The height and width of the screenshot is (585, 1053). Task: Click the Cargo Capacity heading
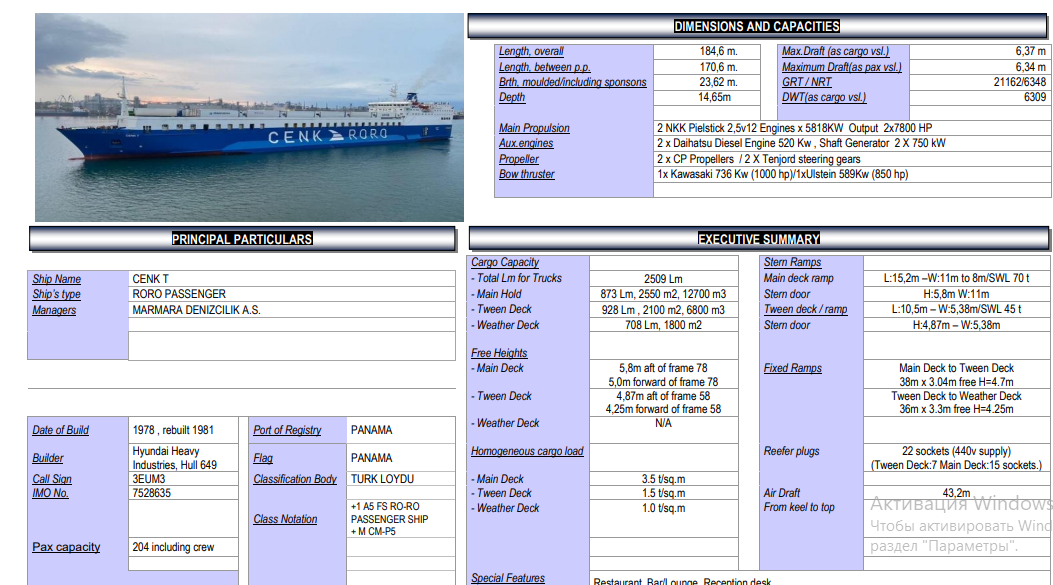pos(505,262)
